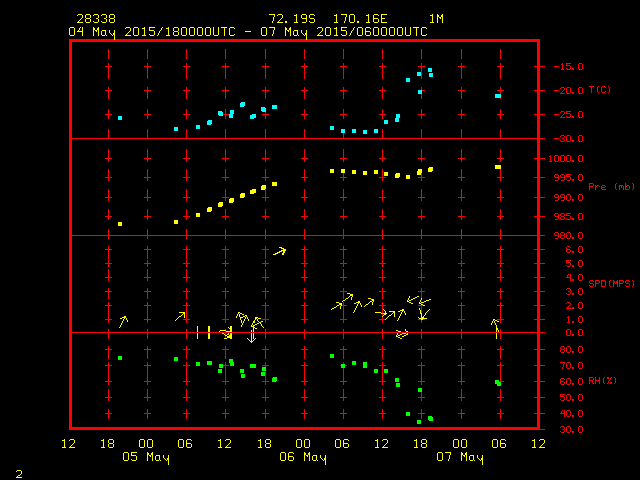The image size is (640, 480).
Task: Click the RH(%) axis title
Action: pyautogui.click(x=602, y=381)
